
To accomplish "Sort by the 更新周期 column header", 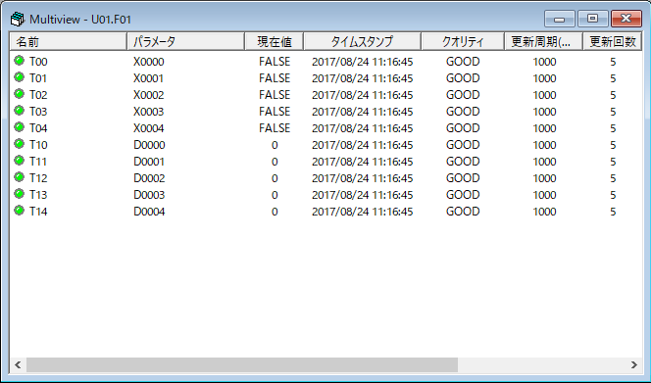I will click(x=543, y=42).
